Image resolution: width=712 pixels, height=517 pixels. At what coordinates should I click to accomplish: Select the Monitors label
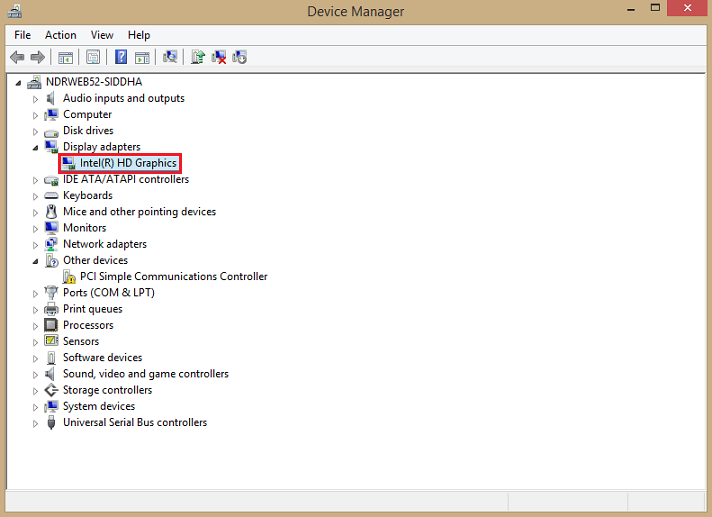[84, 228]
